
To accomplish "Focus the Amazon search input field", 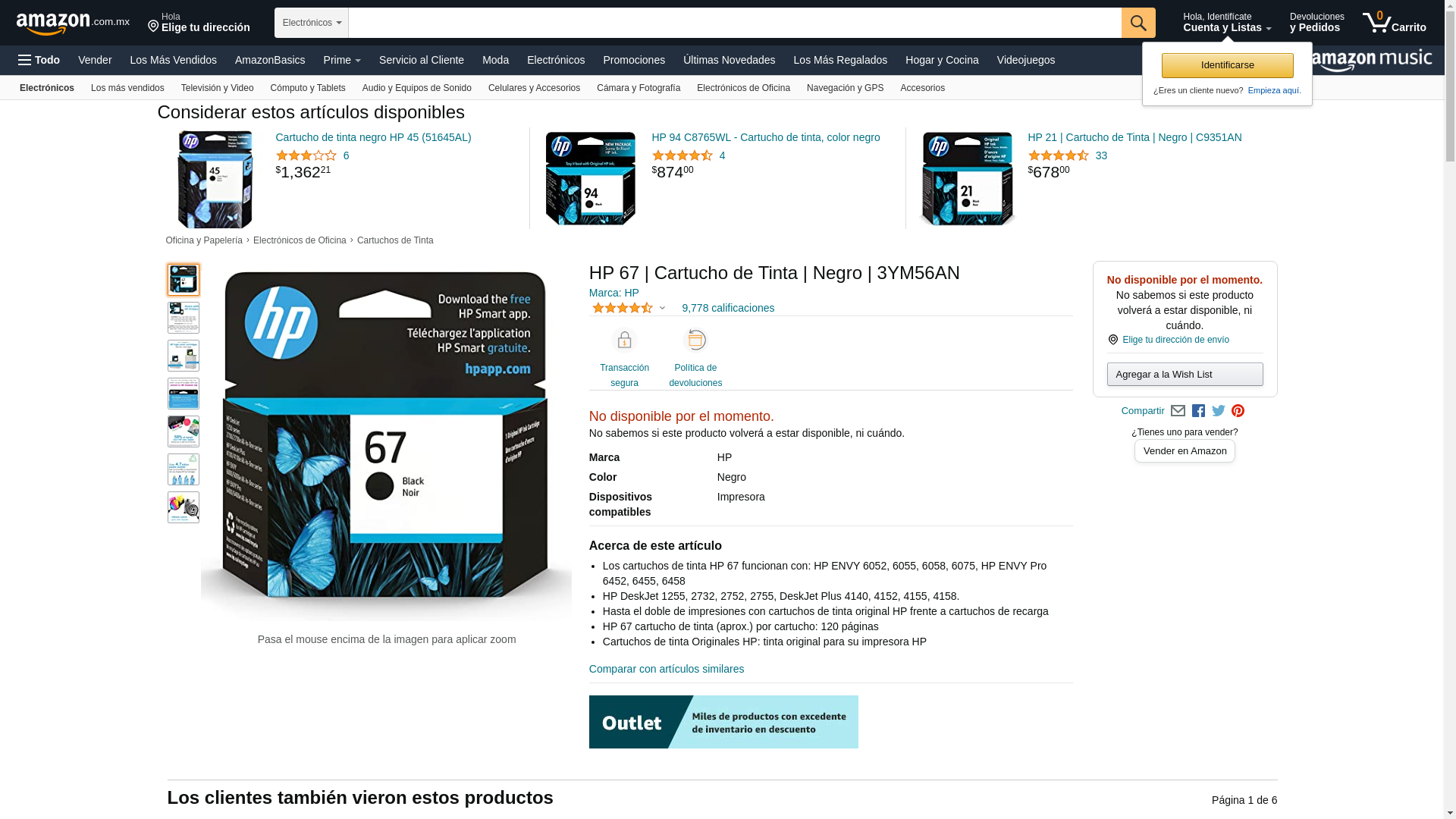I will (735, 23).
